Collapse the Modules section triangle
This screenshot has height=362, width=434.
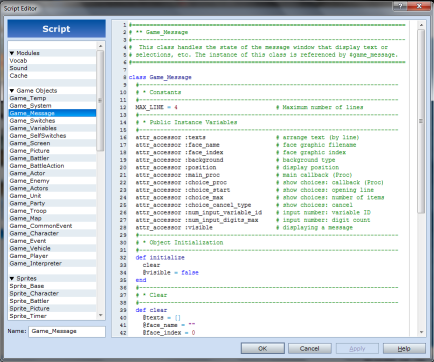click(x=12, y=53)
